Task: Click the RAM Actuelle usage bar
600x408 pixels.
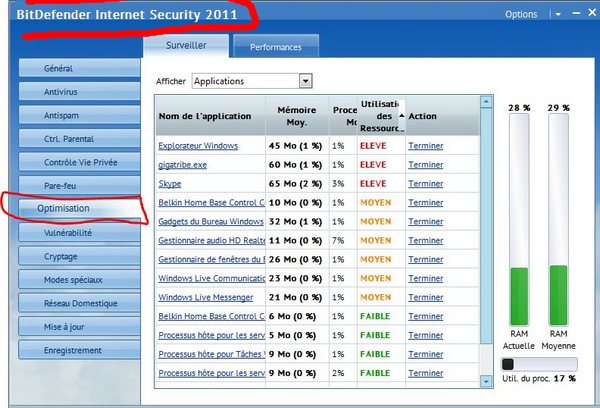Action: [x=519, y=220]
